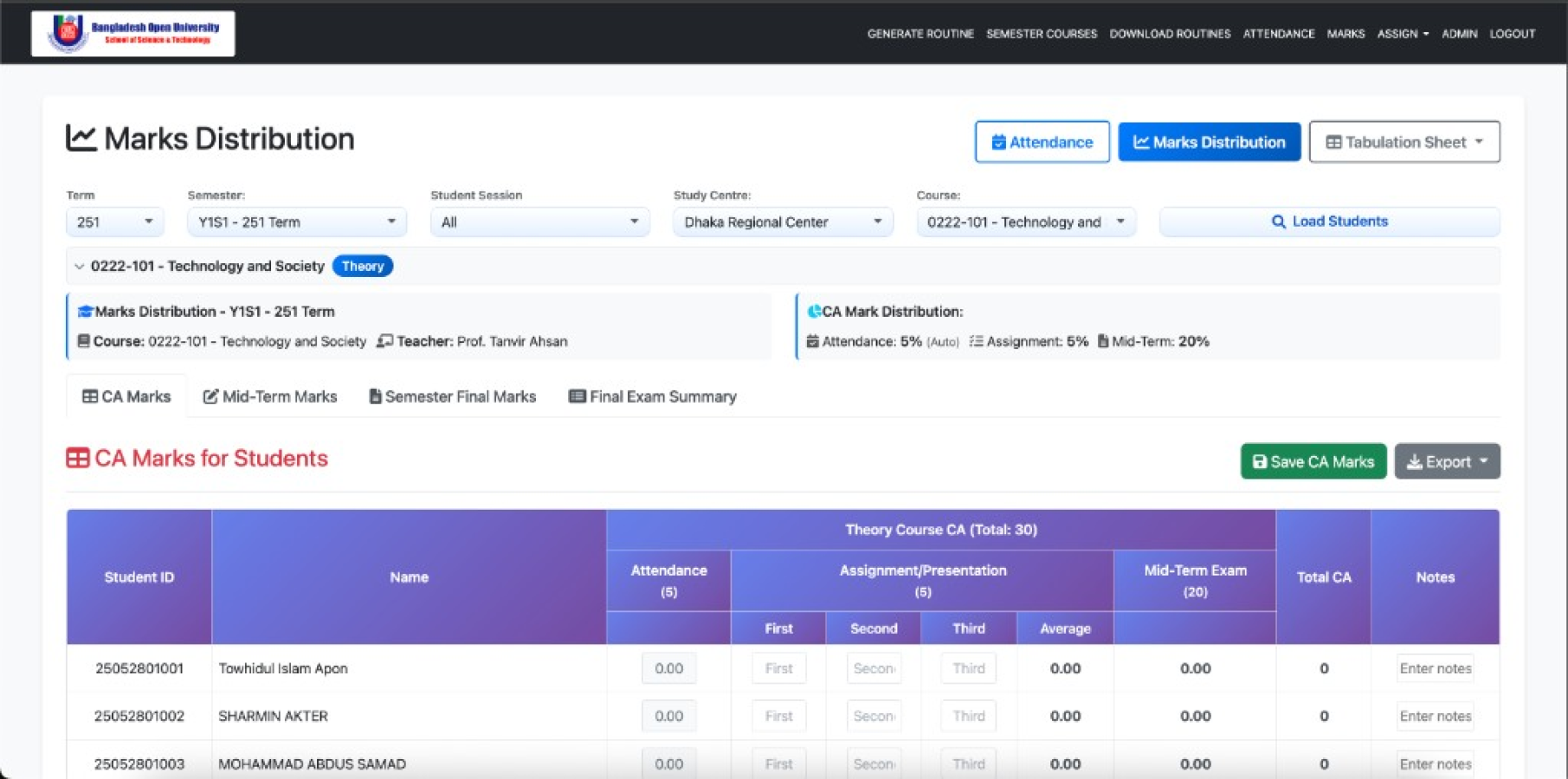Expand the Export dropdown menu

pos(1447,461)
